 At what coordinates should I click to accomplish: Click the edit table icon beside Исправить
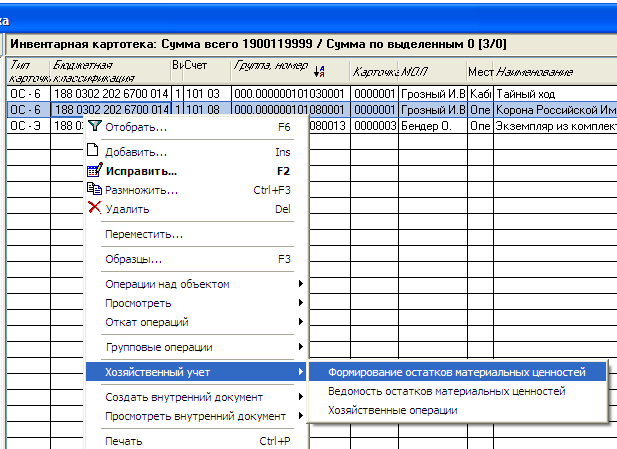click(95, 170)
